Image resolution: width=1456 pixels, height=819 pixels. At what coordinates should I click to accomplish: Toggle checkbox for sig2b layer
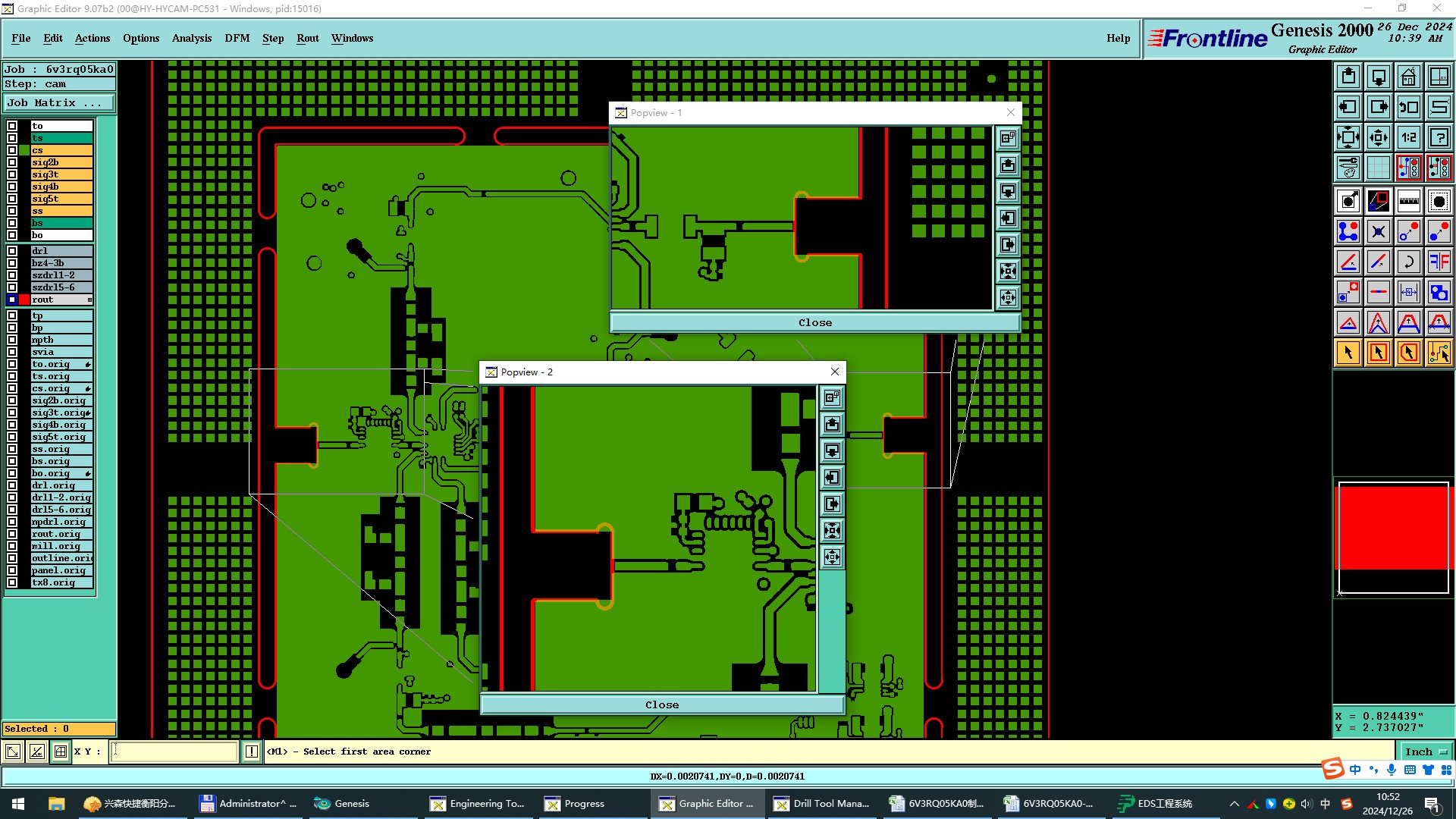pyautogui.click(x=12, y=162)
